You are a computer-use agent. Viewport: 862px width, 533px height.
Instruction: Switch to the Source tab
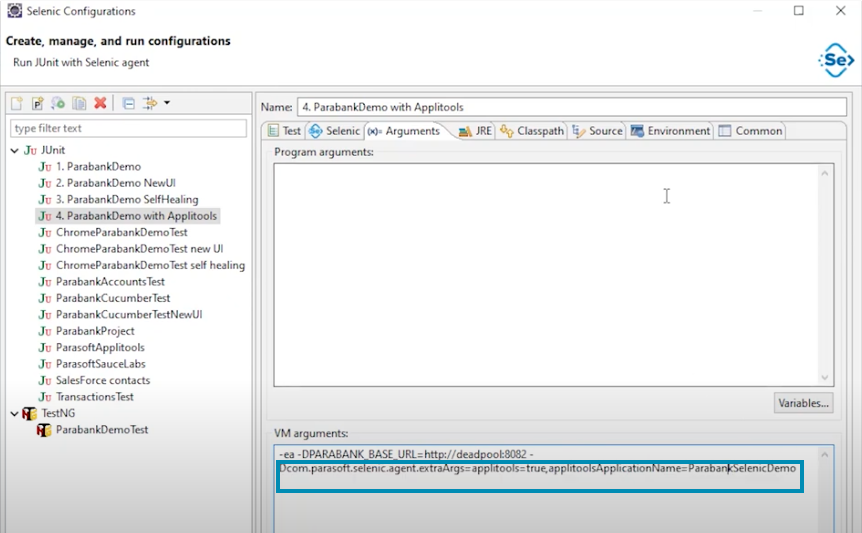pos(597,131)
